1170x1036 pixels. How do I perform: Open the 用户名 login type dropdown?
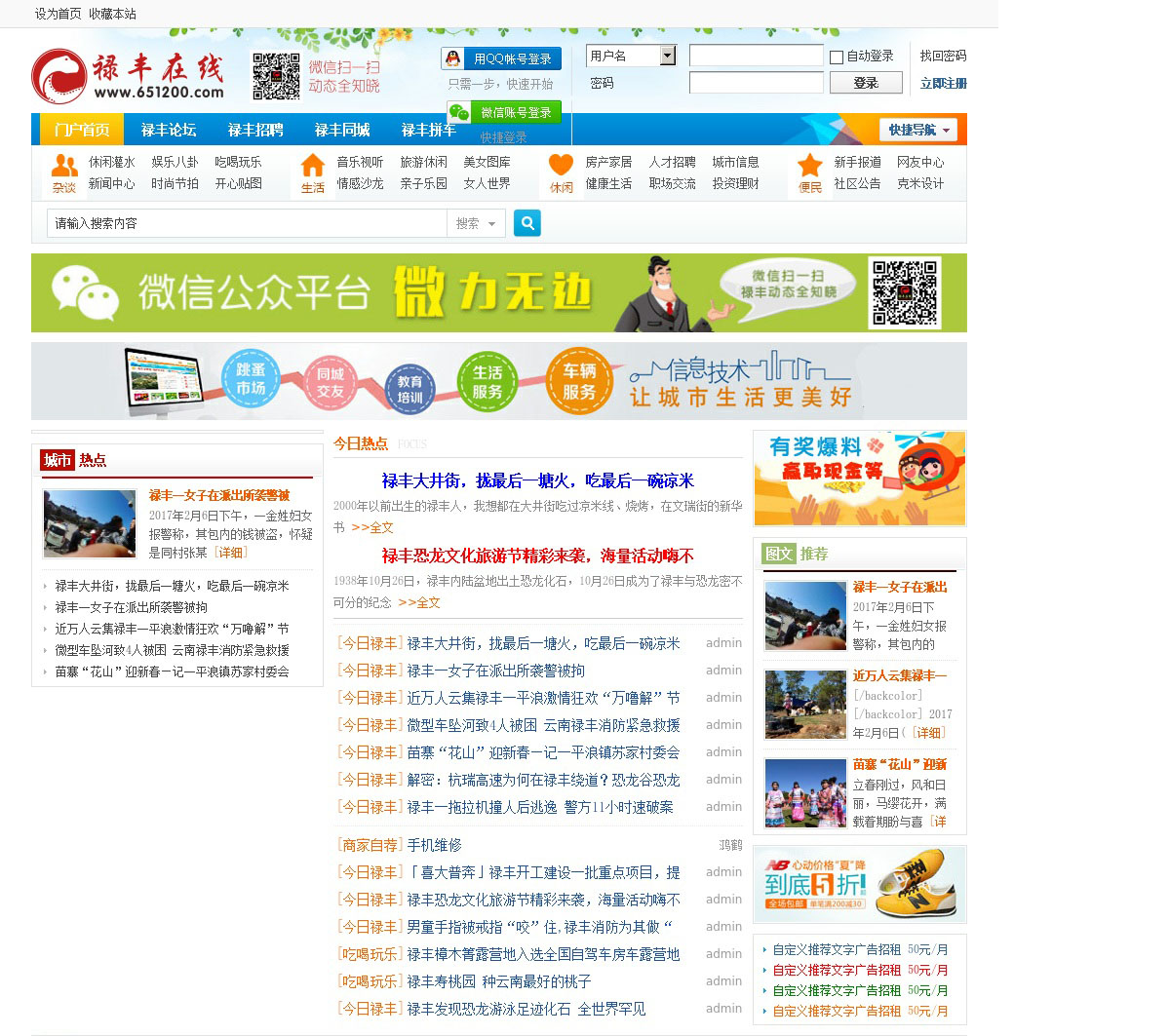631,56
